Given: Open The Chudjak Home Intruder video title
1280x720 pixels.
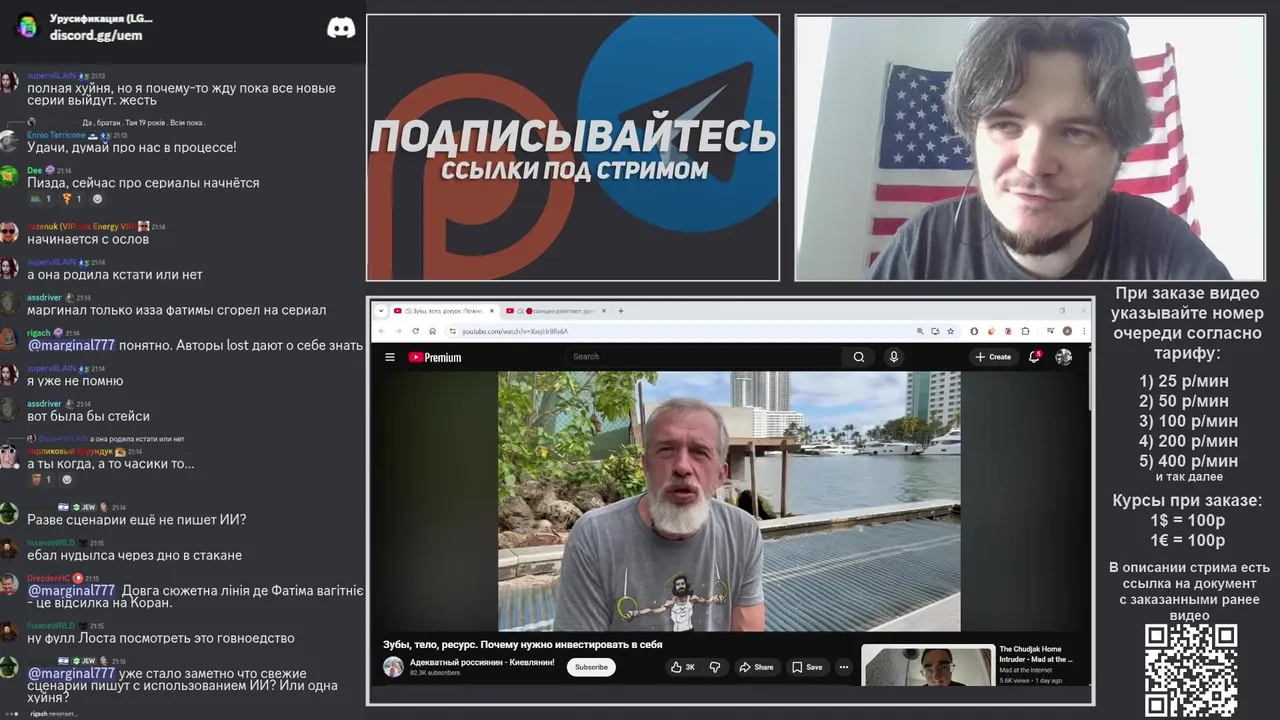Looking at the screenshot, I should click(1036, 654).
